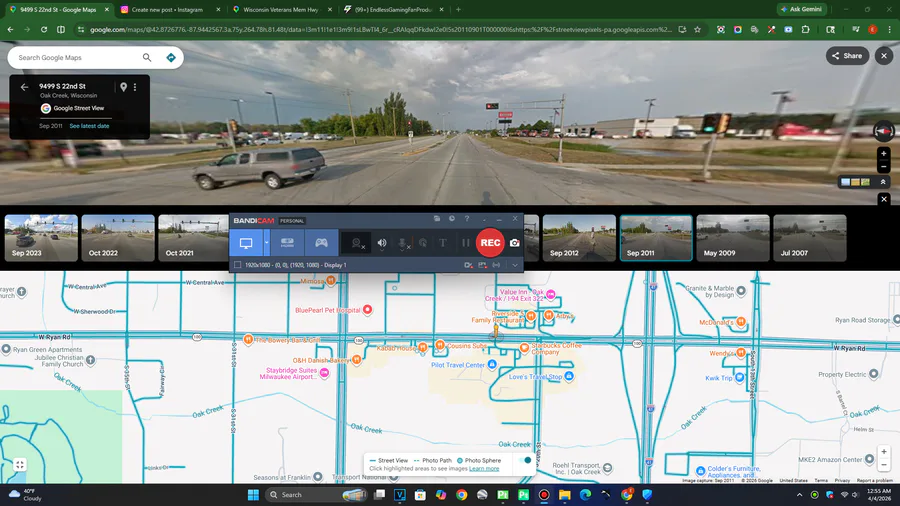The width and height of the screenshot is (900, 506).
Task: Open Jul 2007 Street View thumbnail
Action: pos(810,238)
